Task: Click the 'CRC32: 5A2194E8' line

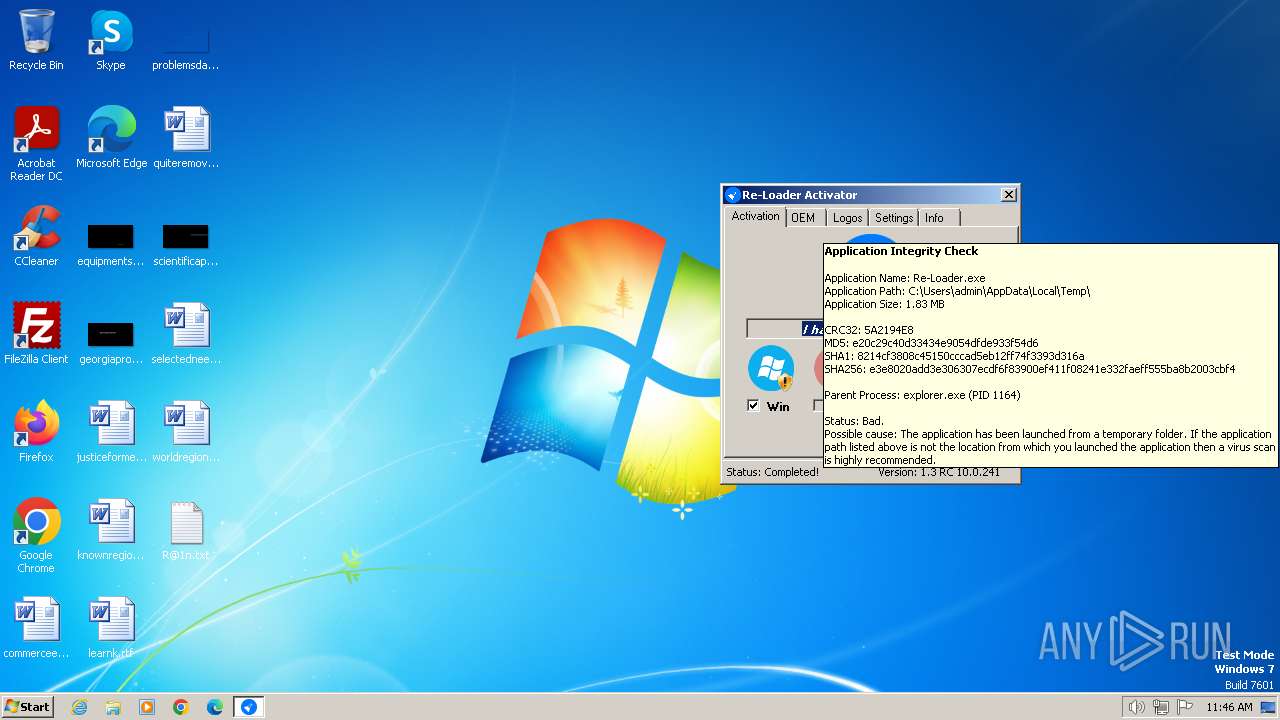Action: click(x=868, y=330)
